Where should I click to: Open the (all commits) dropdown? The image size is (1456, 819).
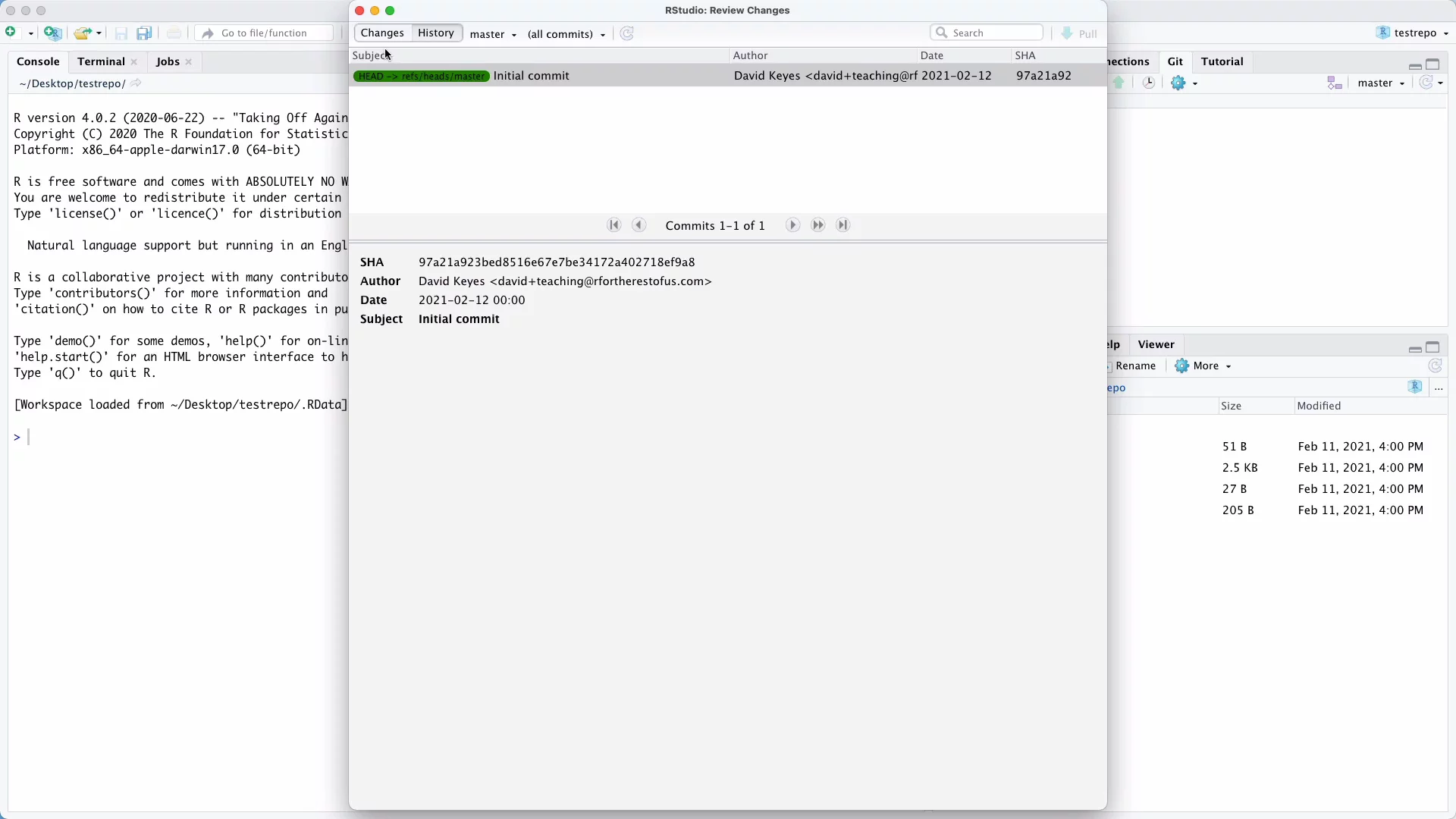point(566,34)
